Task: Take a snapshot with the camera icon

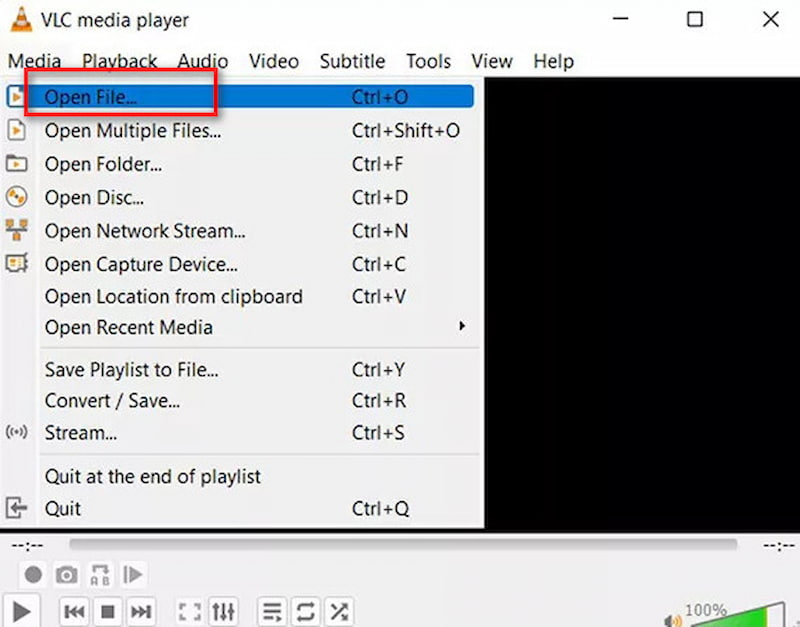Action: (67, 575)
